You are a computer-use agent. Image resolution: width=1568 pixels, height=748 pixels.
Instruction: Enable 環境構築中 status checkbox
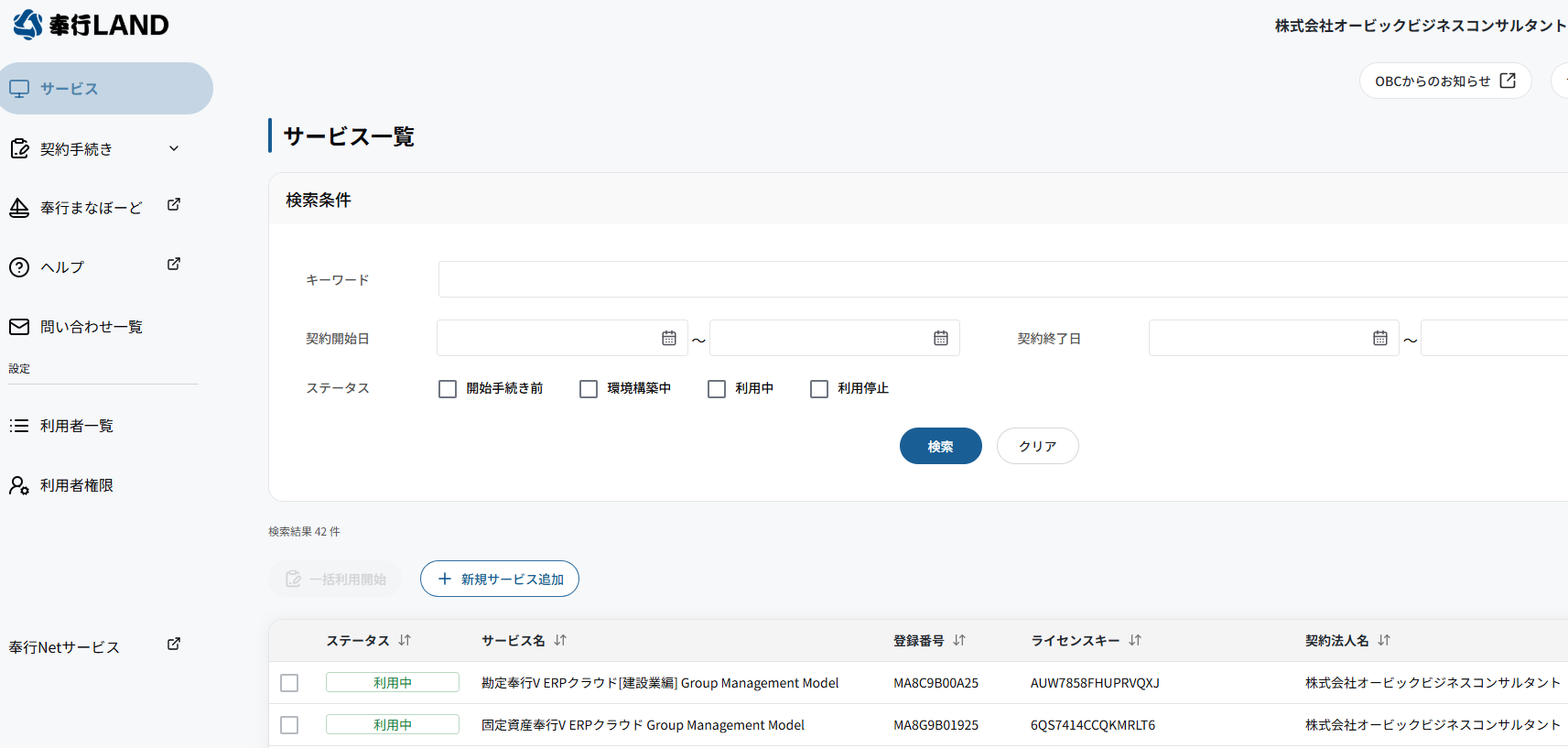589,389
